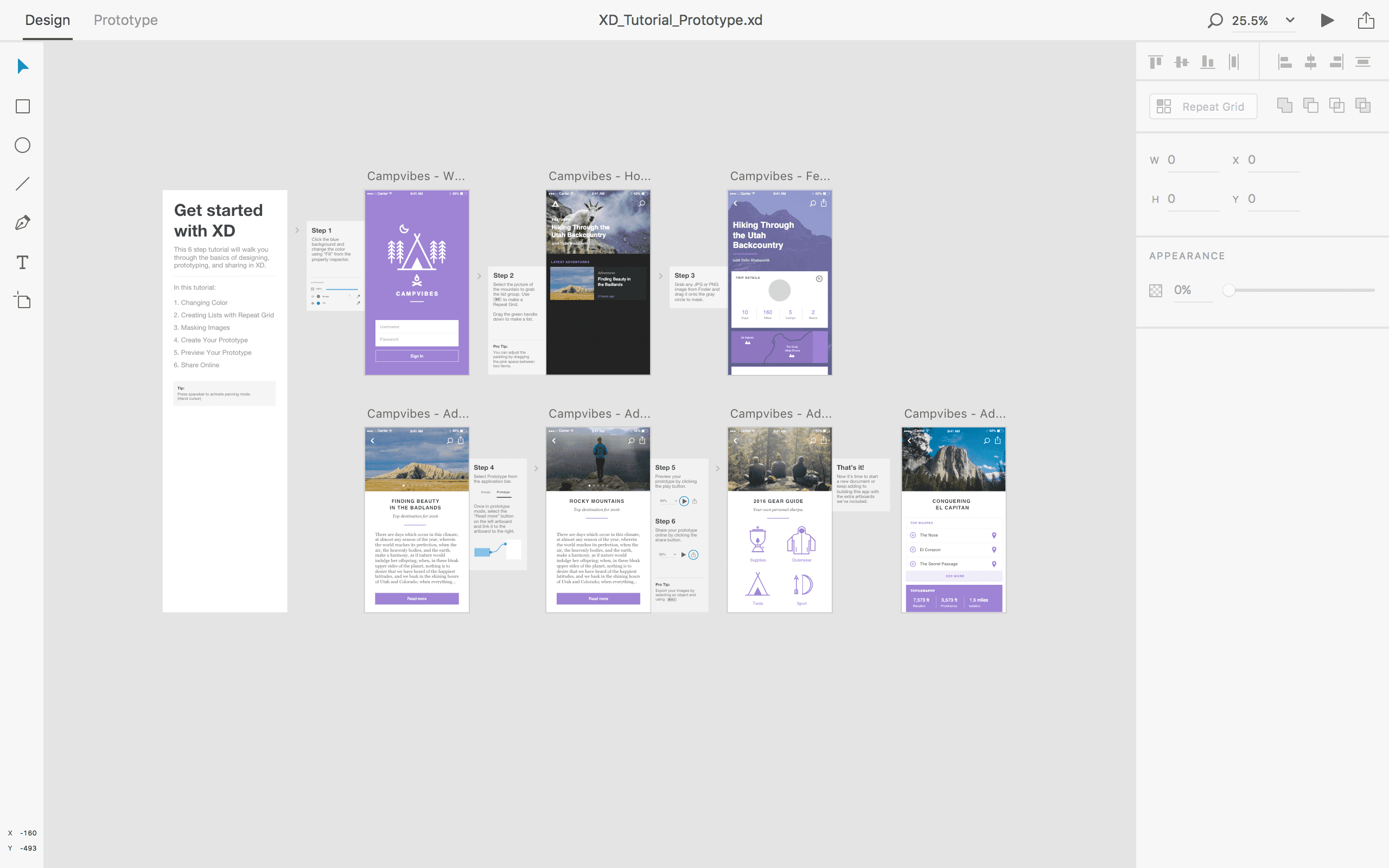The width and height of the screenshot is (1389, 868).
Task: Select the Pen tool
Action: [22, 223]
